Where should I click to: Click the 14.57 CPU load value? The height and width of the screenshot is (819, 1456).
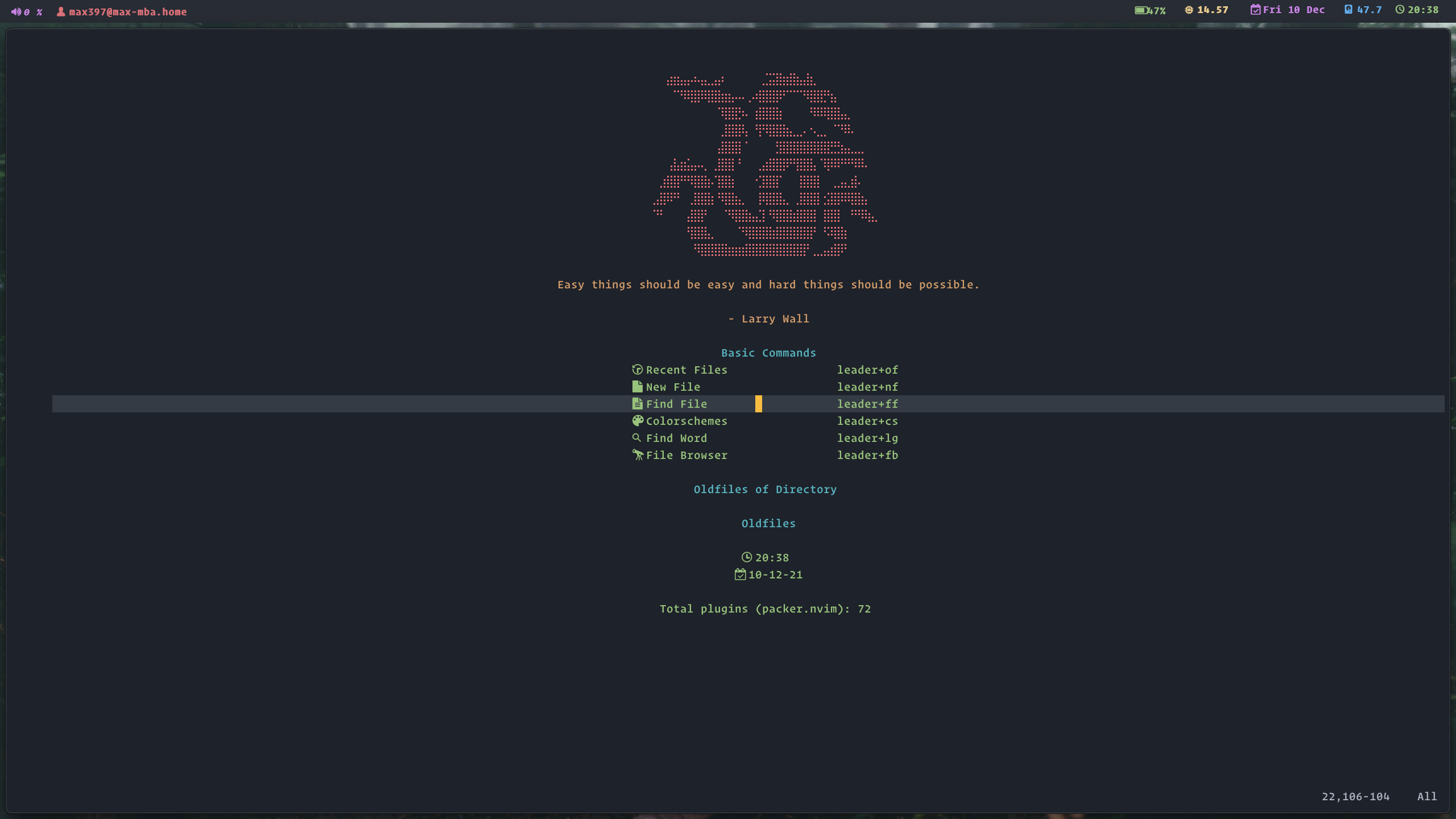[1213, 10]
